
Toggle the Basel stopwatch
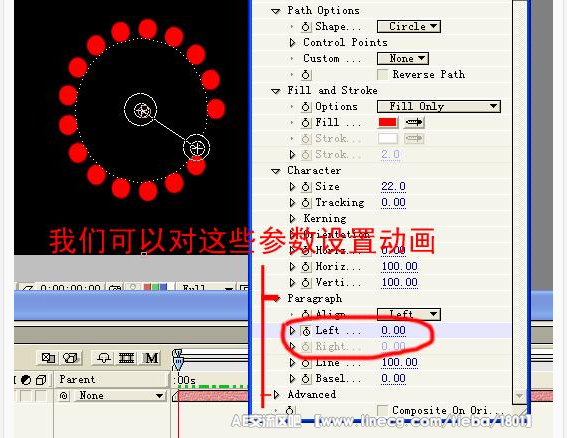[x=306, y=379]
